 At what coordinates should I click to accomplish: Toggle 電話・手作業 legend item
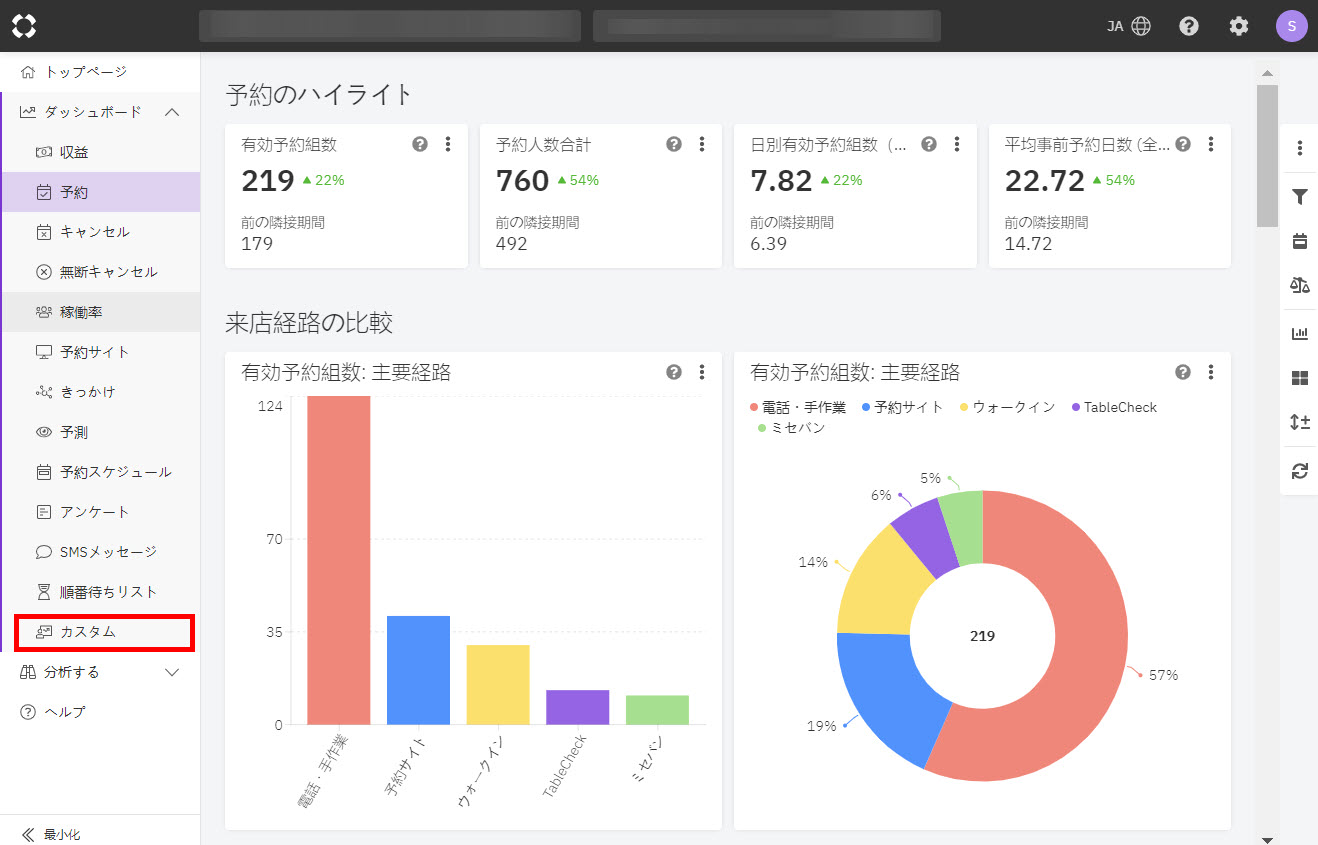(x=798, y=407)
